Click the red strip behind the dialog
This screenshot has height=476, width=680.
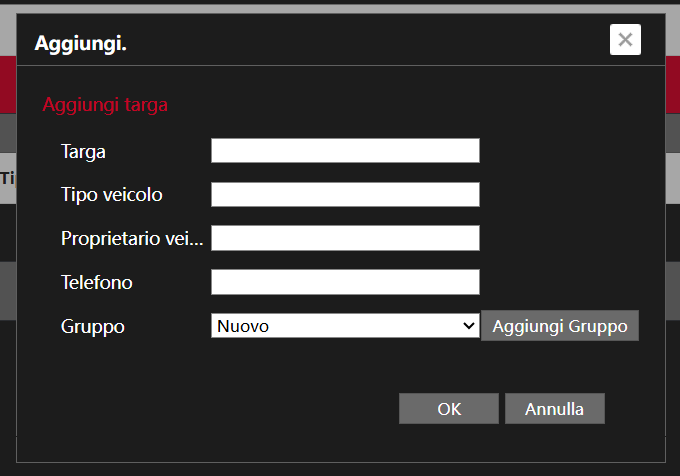point(8,82)
